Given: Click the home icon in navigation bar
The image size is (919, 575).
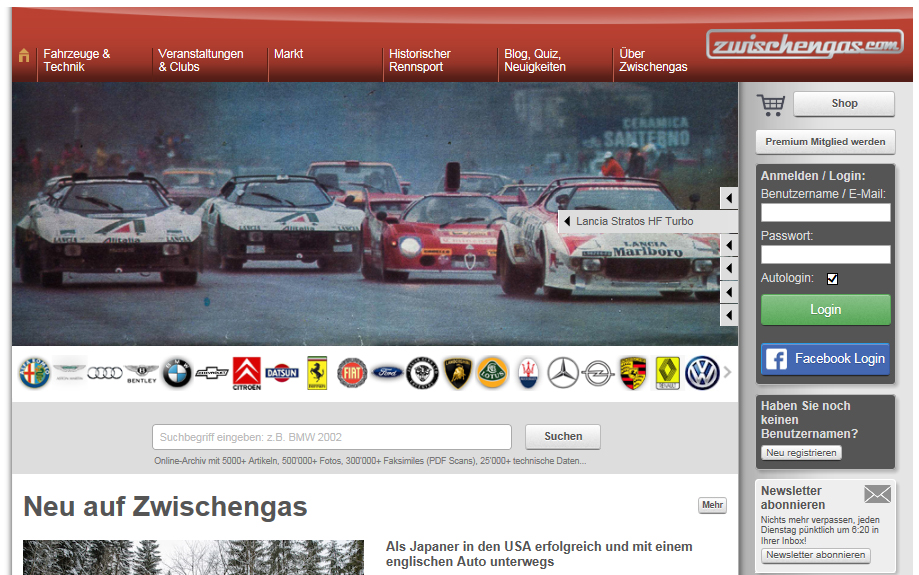Looking at the screenshot, I should 24,56.
